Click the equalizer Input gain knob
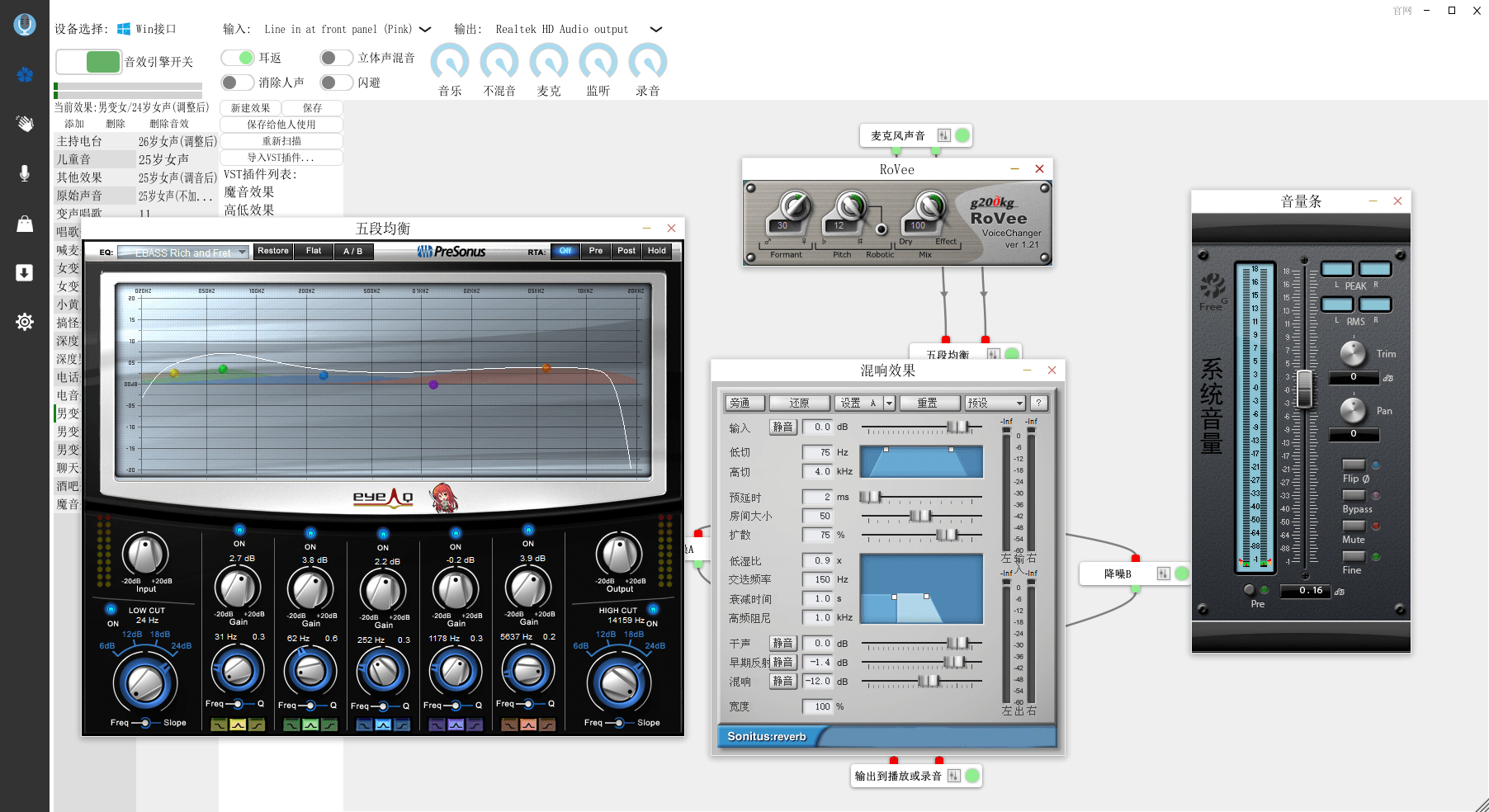 point(145,555)
